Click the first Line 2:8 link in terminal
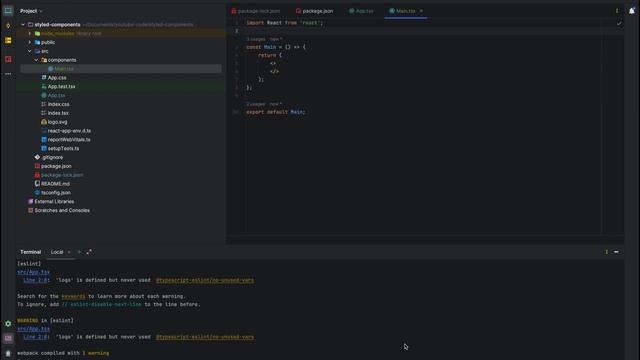Viewport: 640px width, 360px height. (36, 280)
